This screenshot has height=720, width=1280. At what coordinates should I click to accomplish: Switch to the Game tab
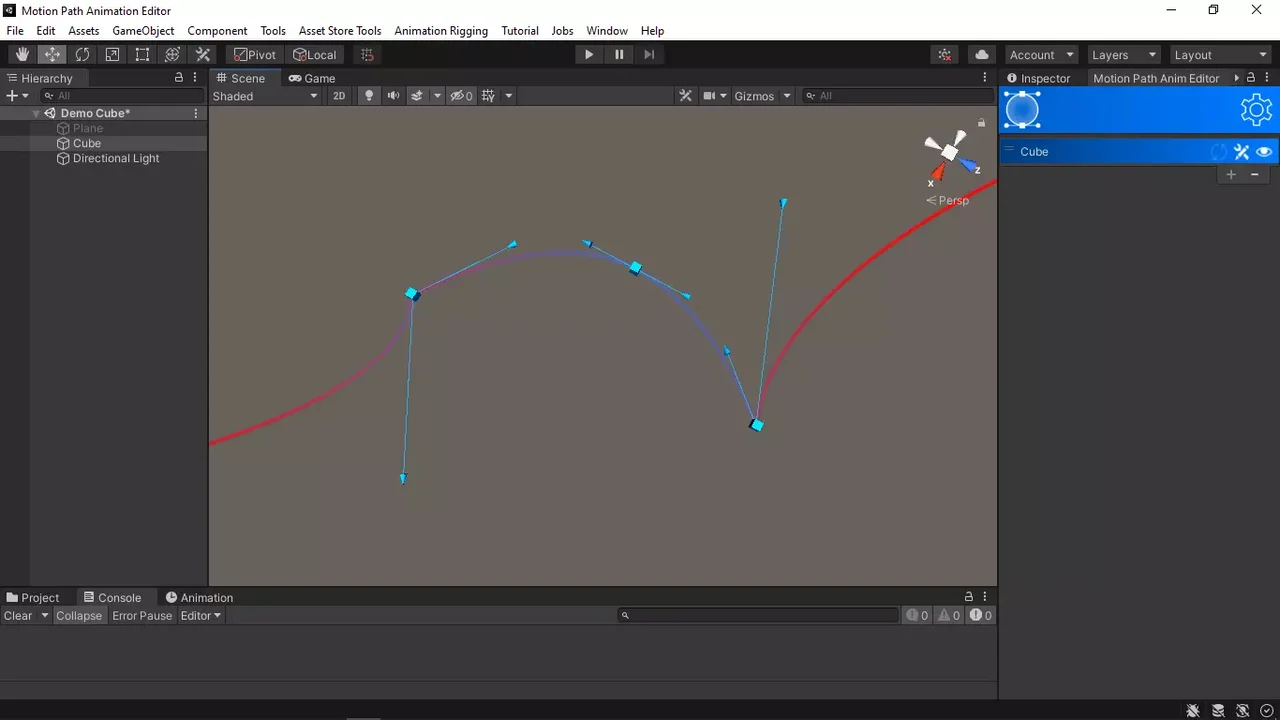coord(312,78)
